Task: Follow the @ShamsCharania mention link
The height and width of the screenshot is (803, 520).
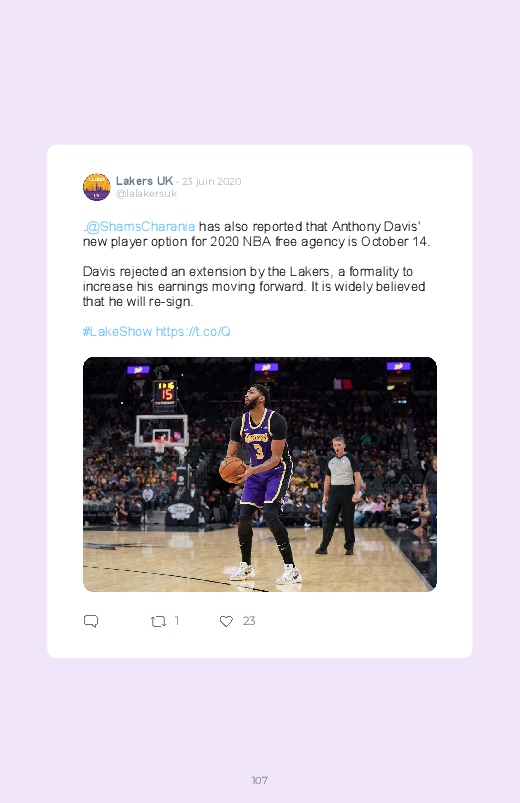Action: [x=140, y=226]
